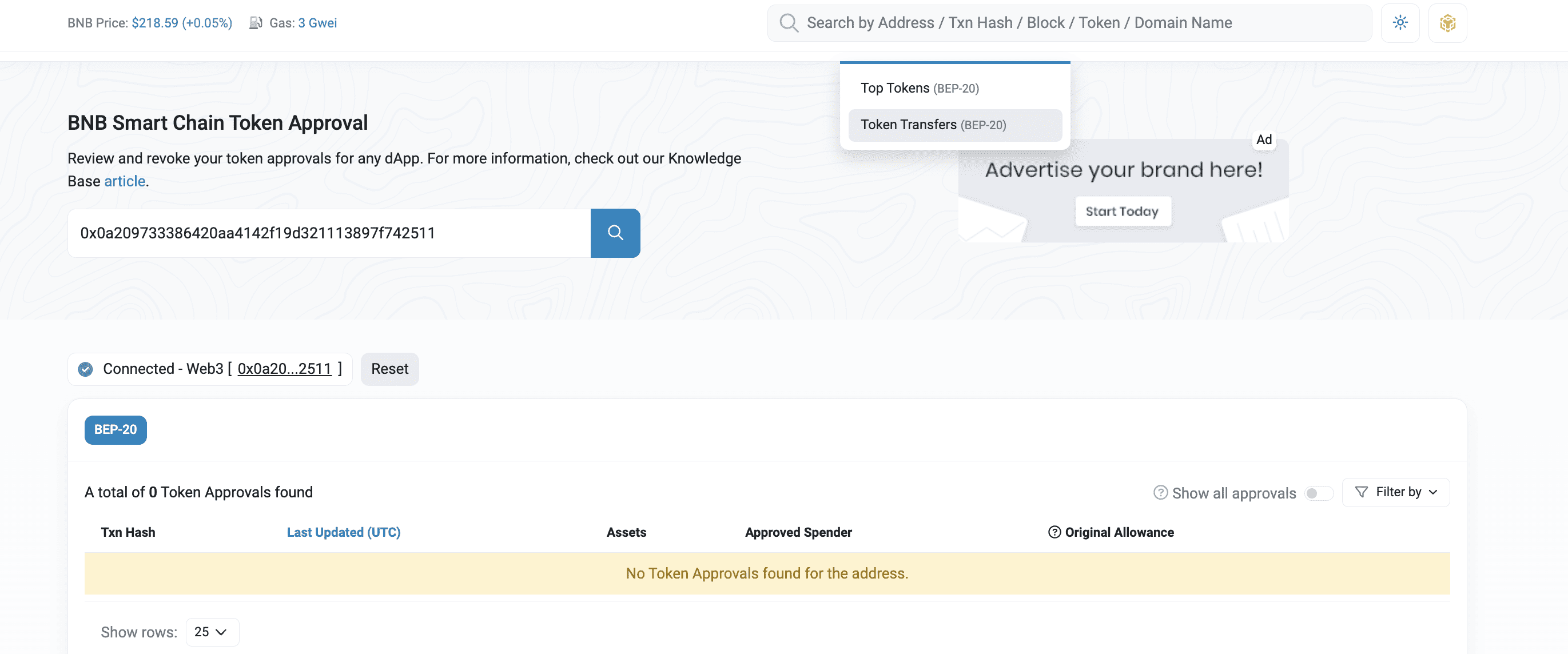The image size is (1568, 654).
Task: Click the blue address search magnifier button
Action: (x=615, y=233)
